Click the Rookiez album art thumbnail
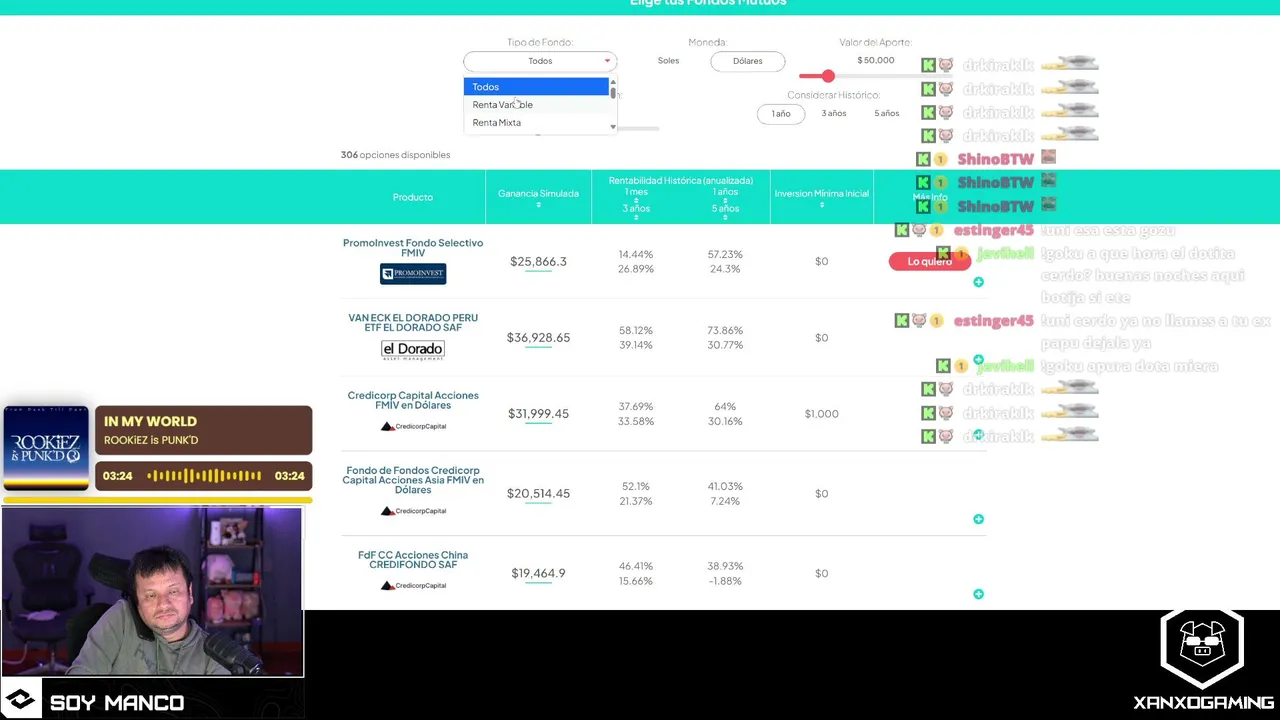The image size is (1280, 720). pos(45,447)
